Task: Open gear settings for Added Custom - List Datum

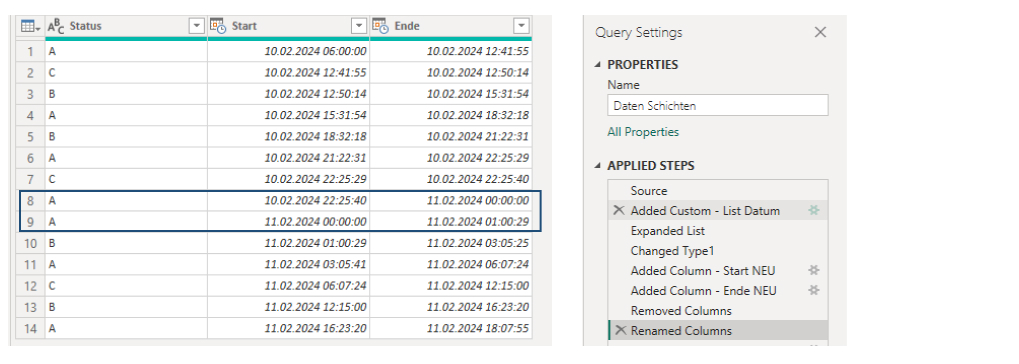Action: (813, 211)
